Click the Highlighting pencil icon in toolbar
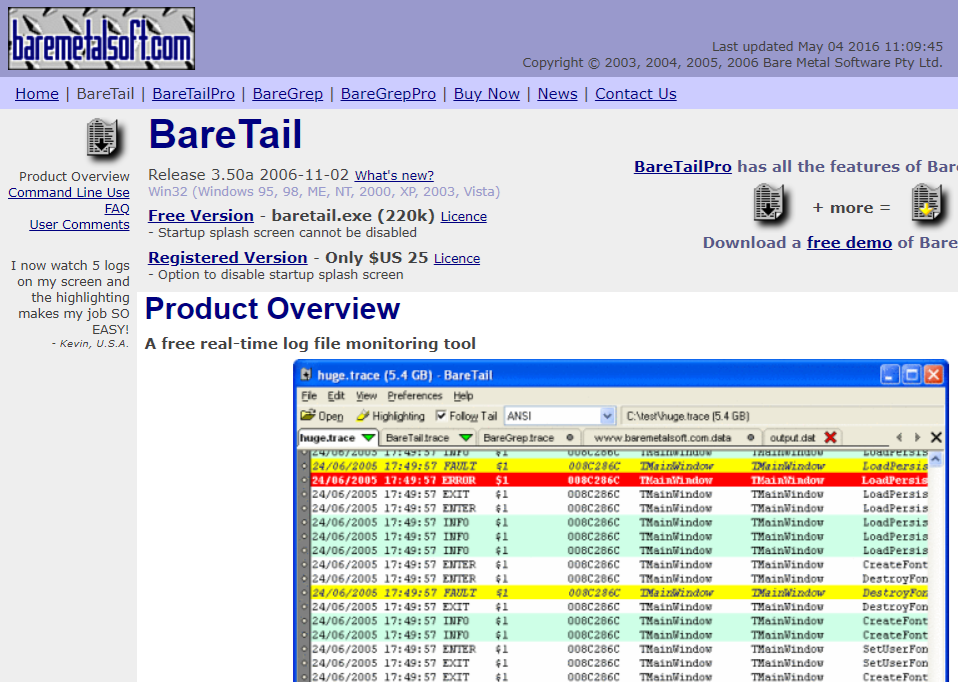 click(363, 416)
